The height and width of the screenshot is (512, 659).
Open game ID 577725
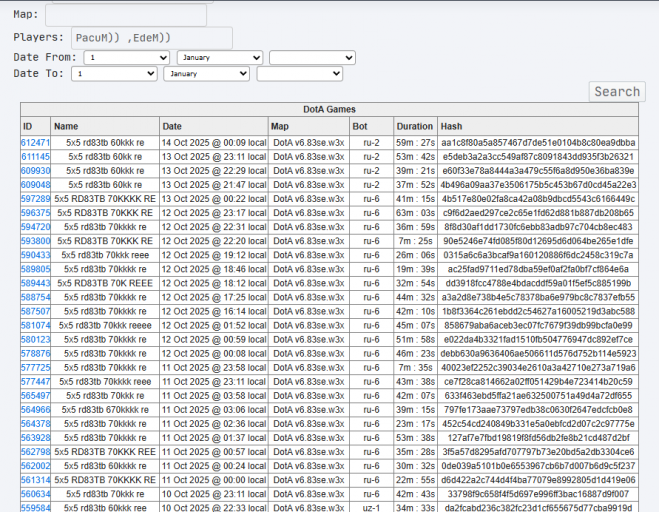click(35, 368)
